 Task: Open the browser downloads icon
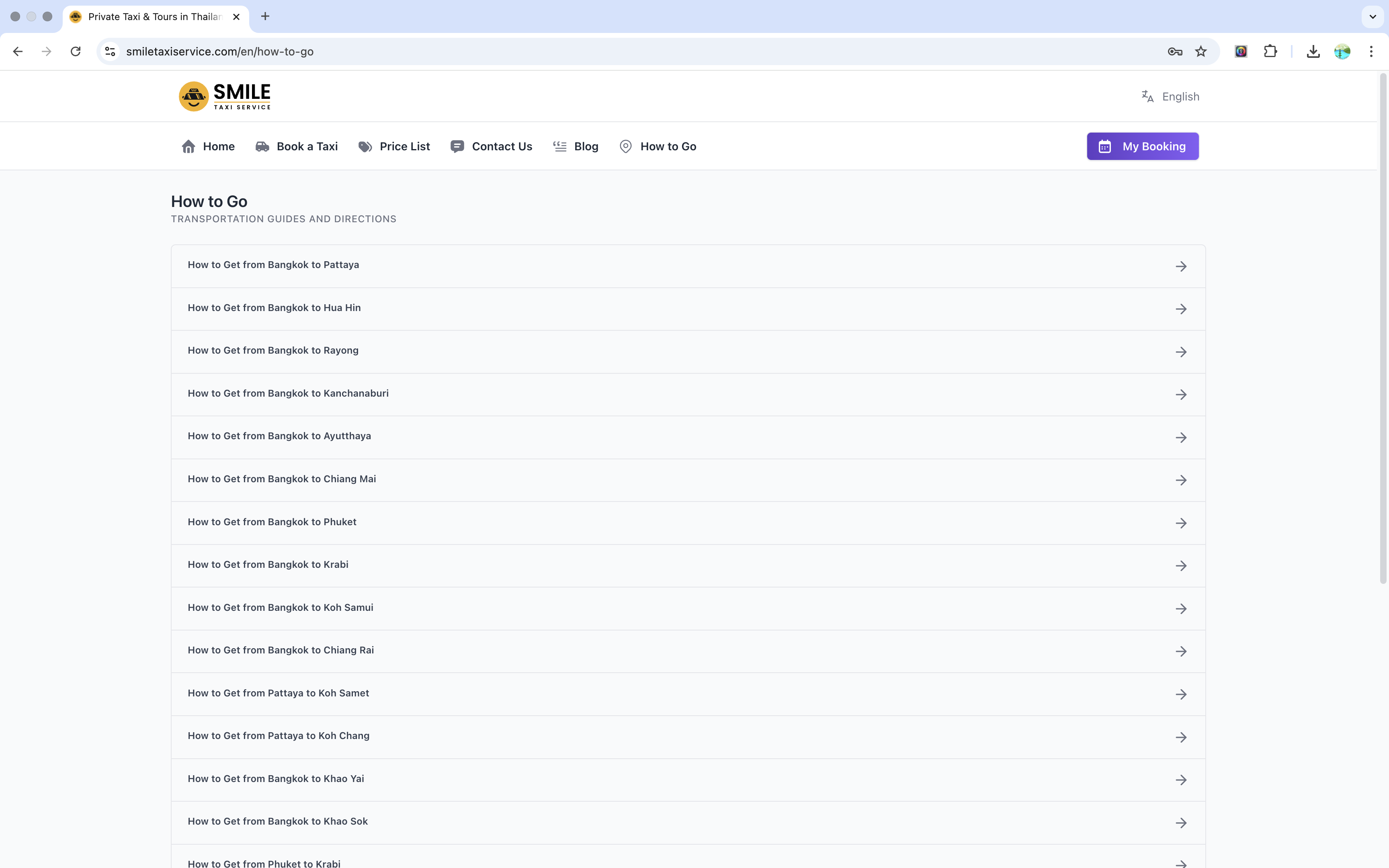(1313, 52)
